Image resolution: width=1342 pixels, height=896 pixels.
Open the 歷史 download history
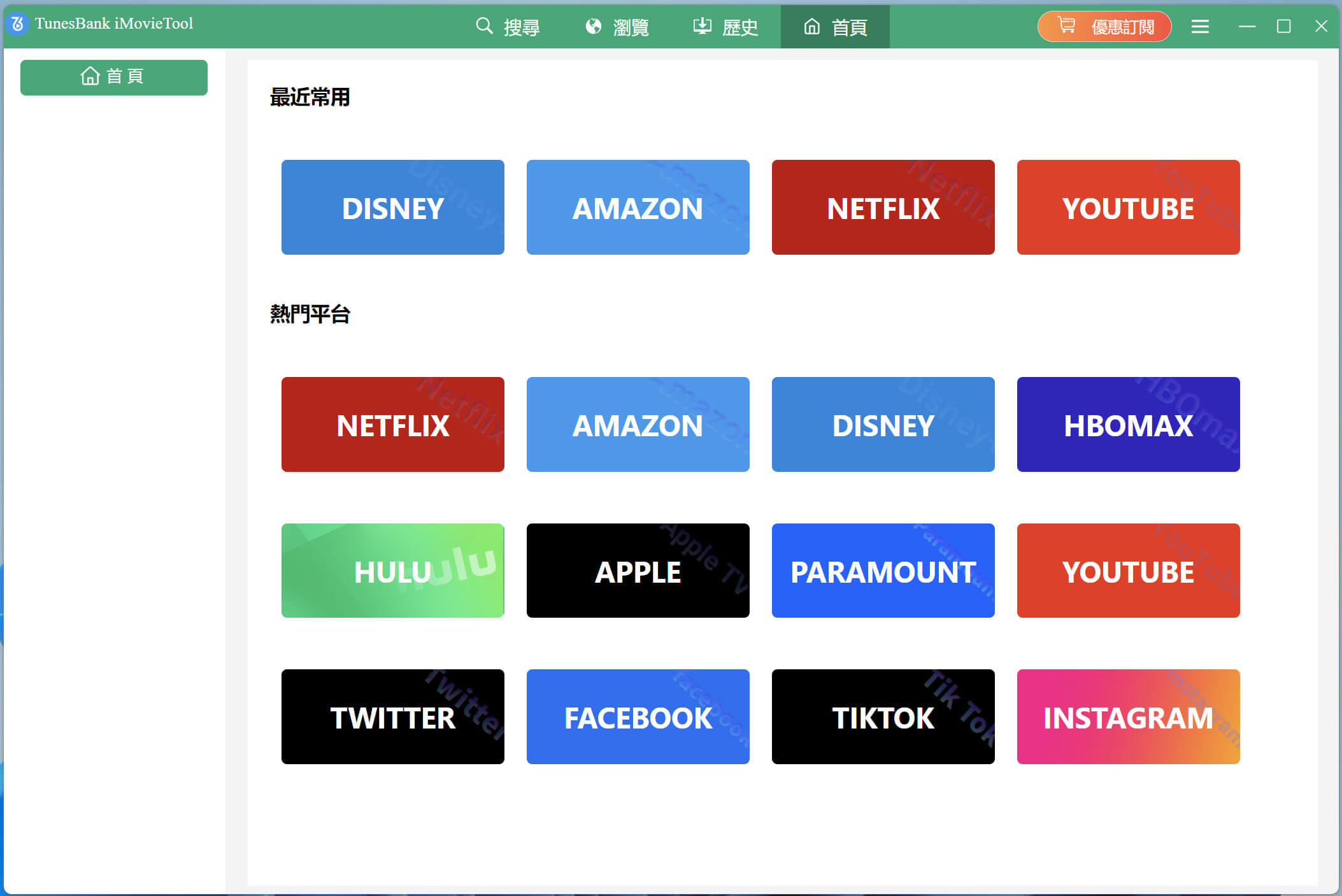(x=725, y=26)
